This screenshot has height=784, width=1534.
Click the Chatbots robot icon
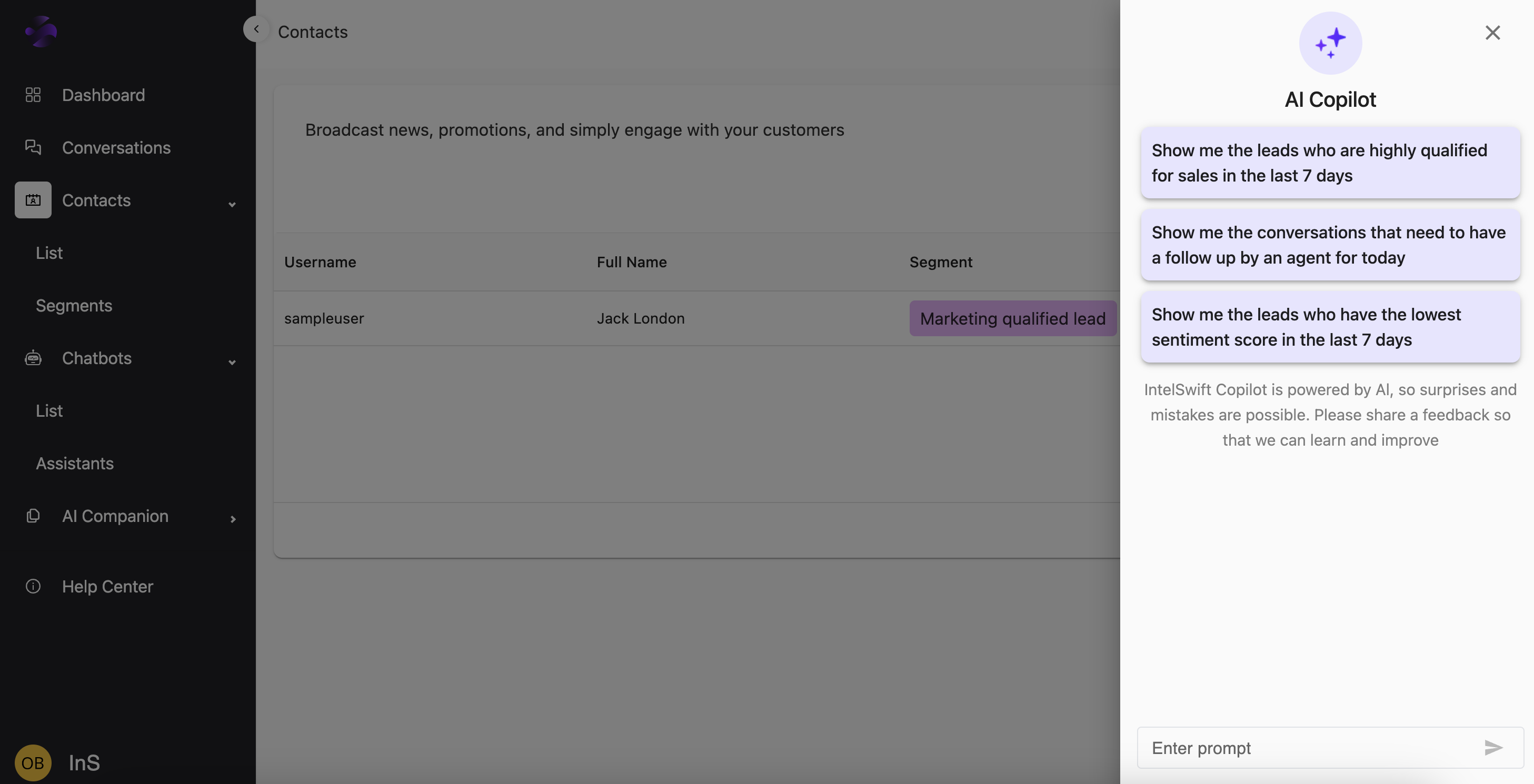(33, 358)
